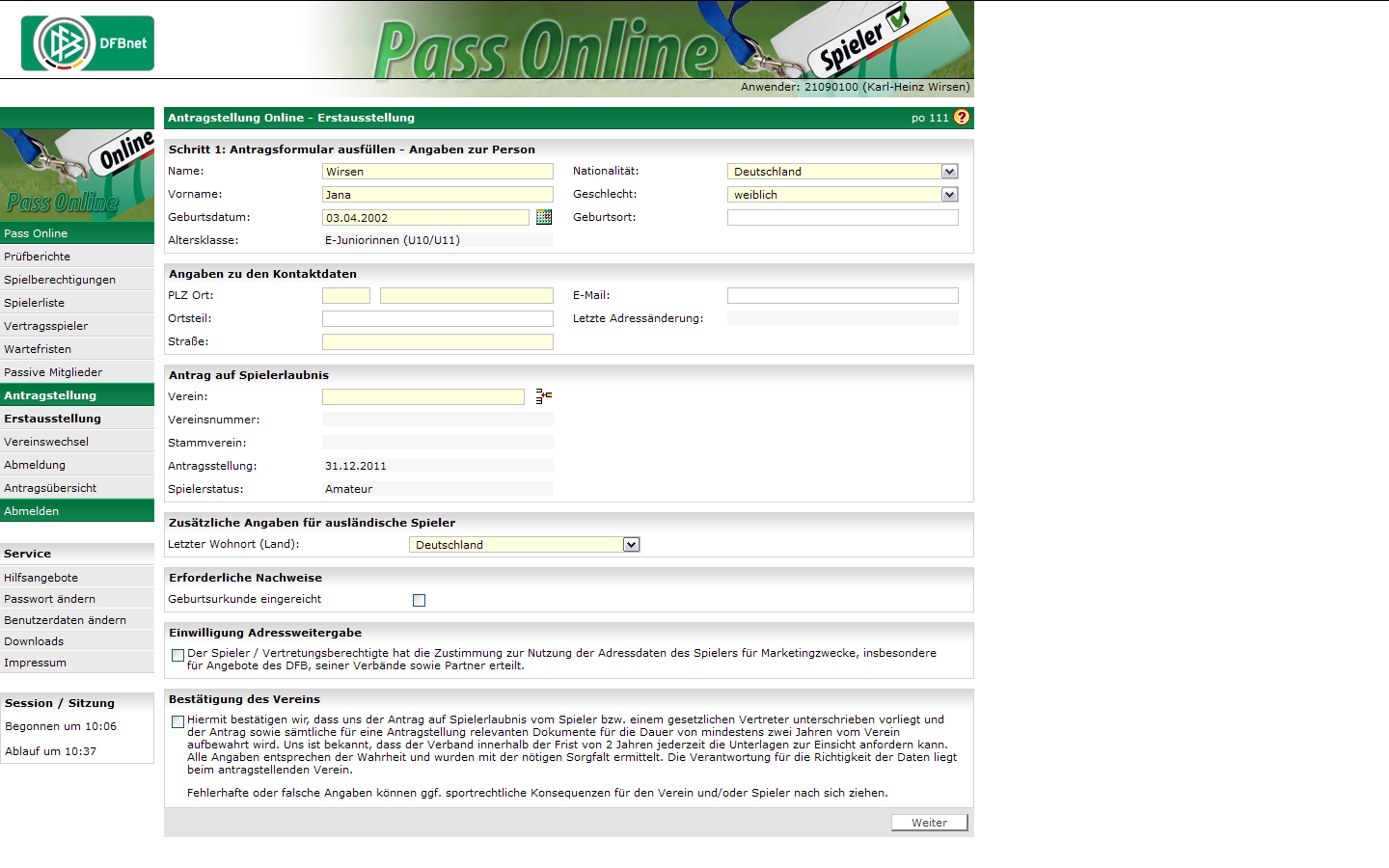The image size is (1389, 868).
Task: Click the Name field containing Wirsen
Action: [x=438, y=172]
